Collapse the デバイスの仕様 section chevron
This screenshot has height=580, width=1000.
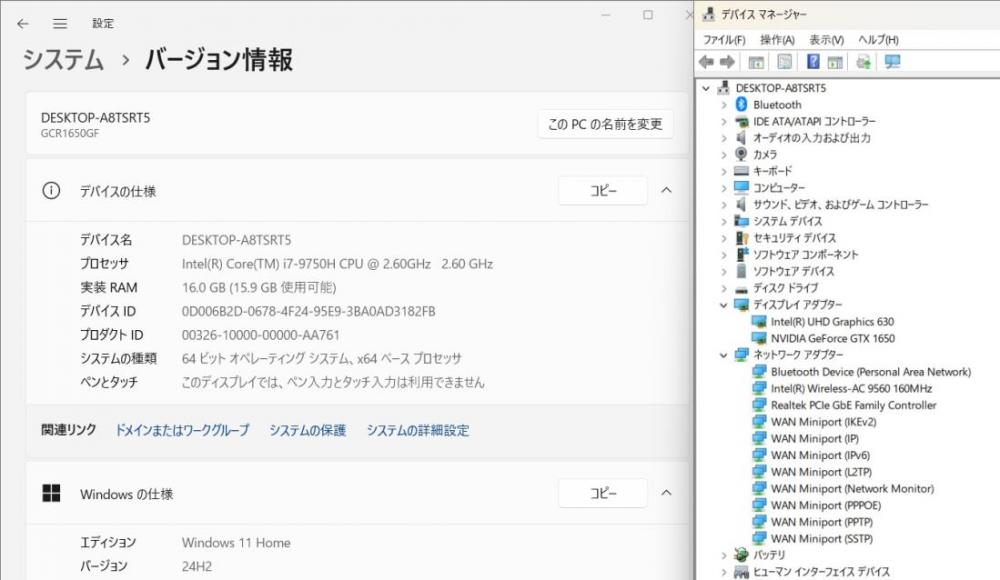click(666, 190)
